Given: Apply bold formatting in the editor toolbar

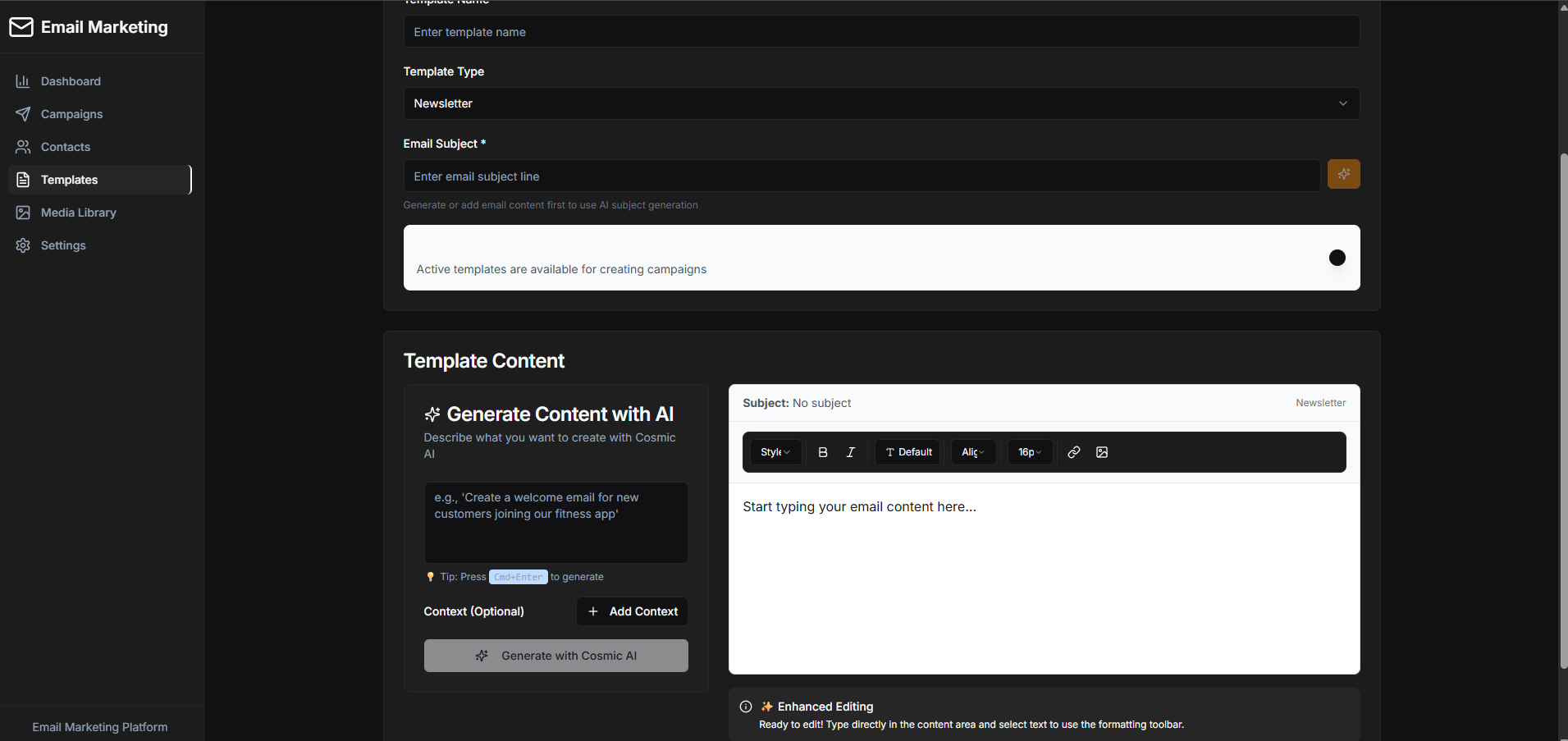Looking at the screenshot, I should (822, 451).
